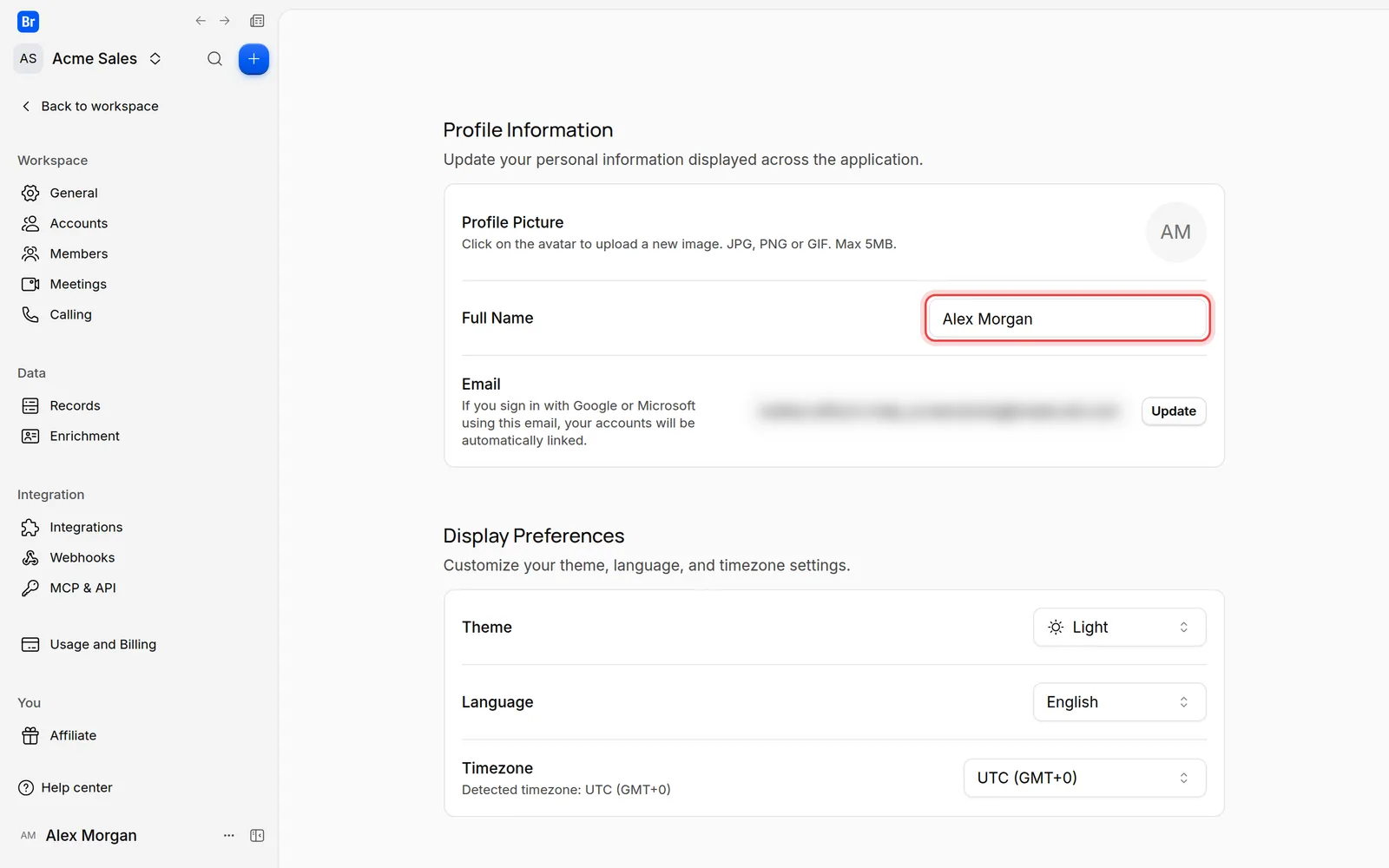Click Back to workspace link

89,106
